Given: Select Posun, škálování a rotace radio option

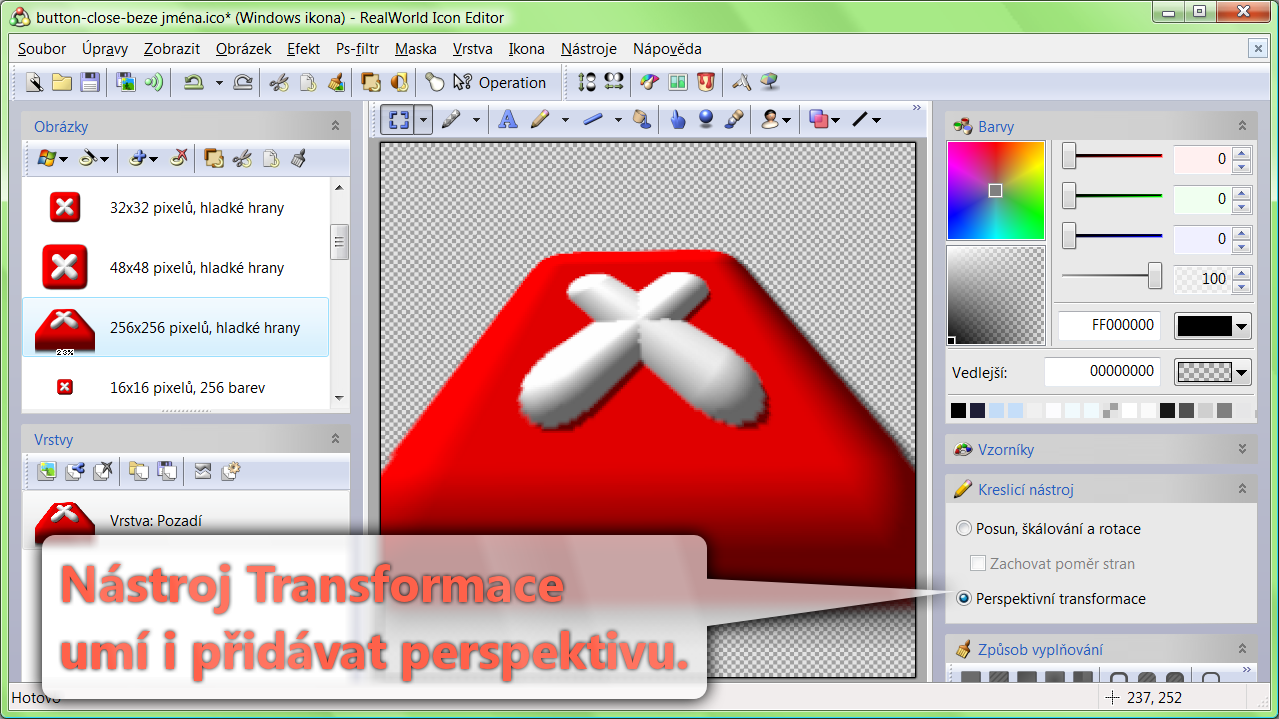Looking at the screenshot, I should coord(964,529).
